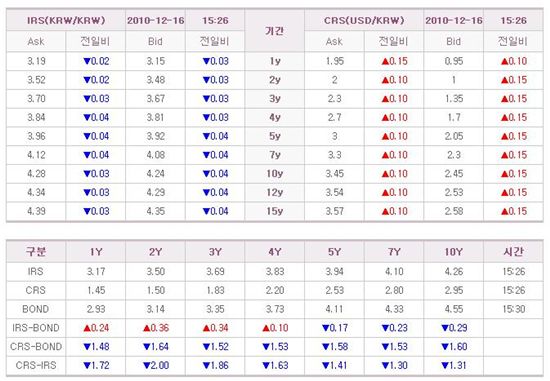Select the 1y period row label
Screen dimensions: 550x381
[x=275, y=61]
